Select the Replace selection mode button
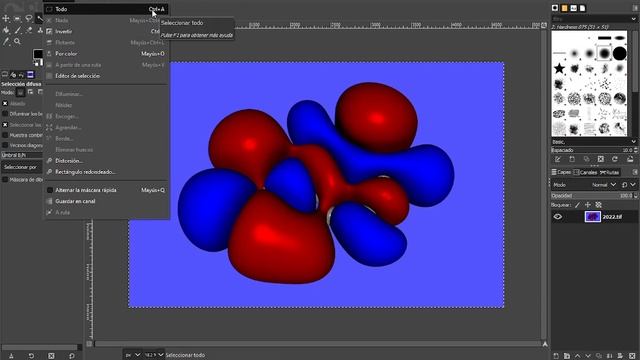The width and height of the screenshot is (640, 360). point(20,93)
